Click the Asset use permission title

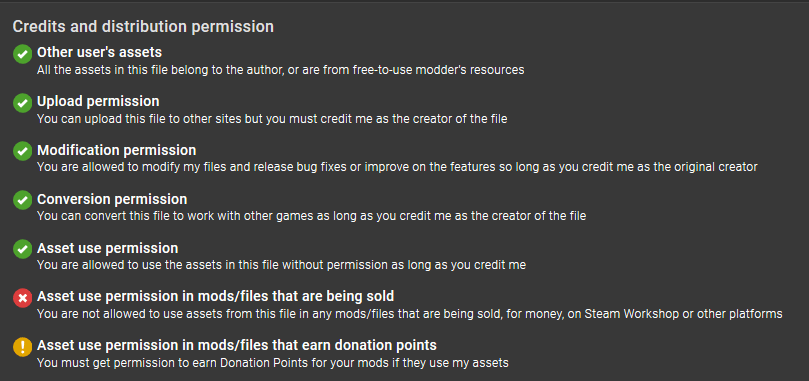pos(107,248)
